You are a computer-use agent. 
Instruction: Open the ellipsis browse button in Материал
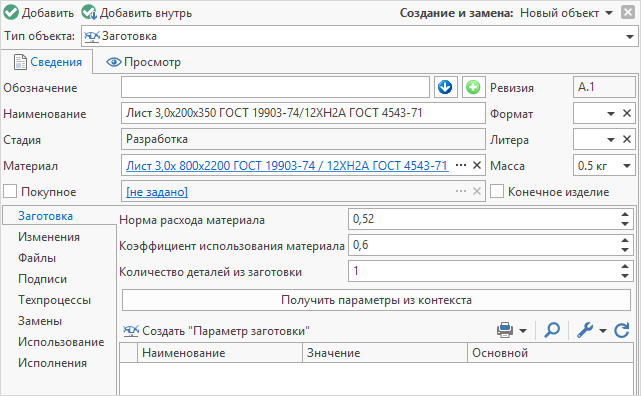click(x=461, y=166)
